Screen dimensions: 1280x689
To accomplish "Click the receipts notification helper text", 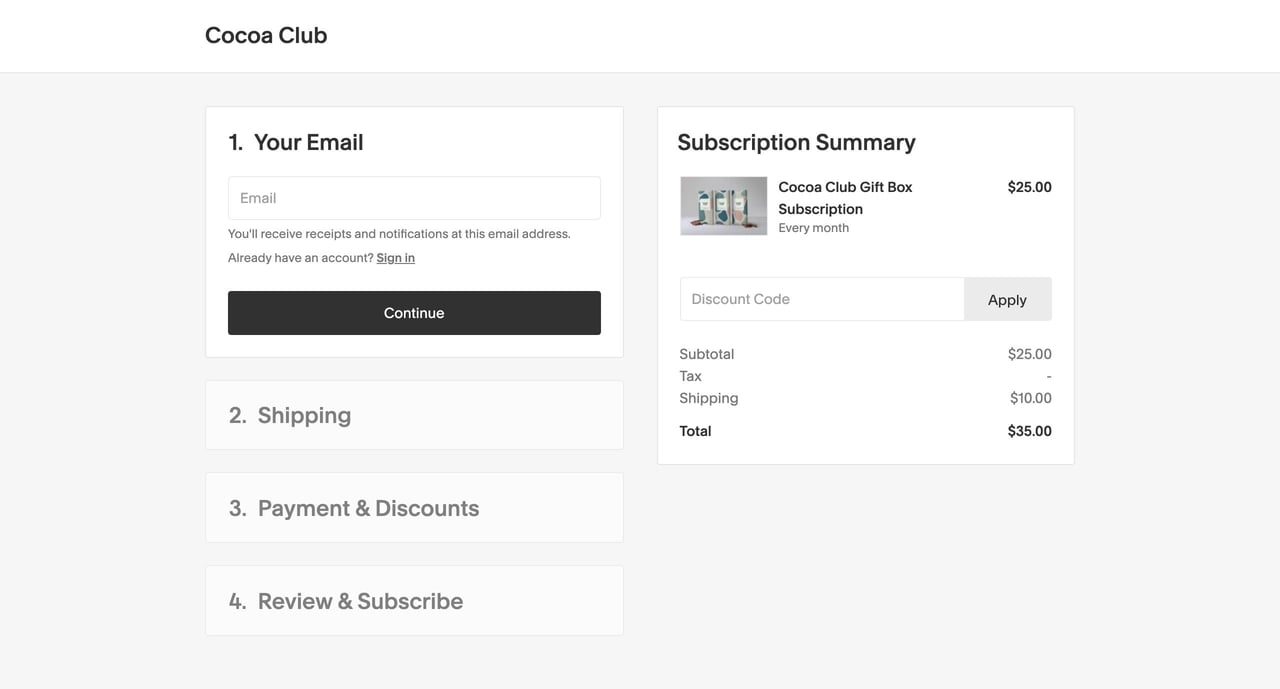I will (x=398, y=233).
